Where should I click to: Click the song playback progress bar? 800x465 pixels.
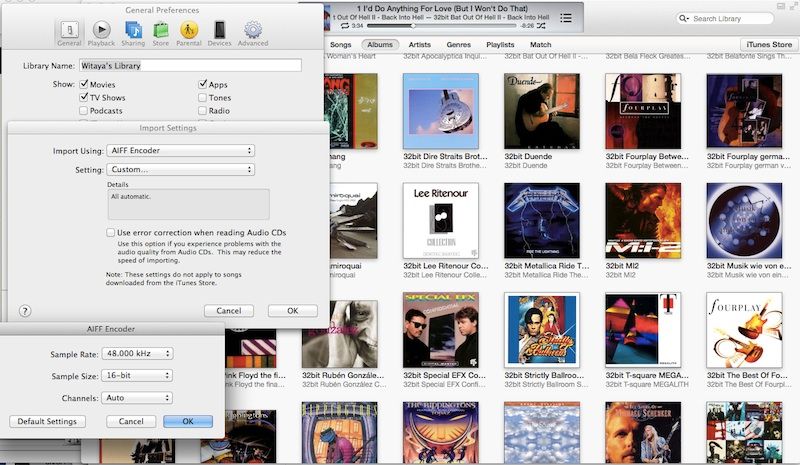coord(450,25)
